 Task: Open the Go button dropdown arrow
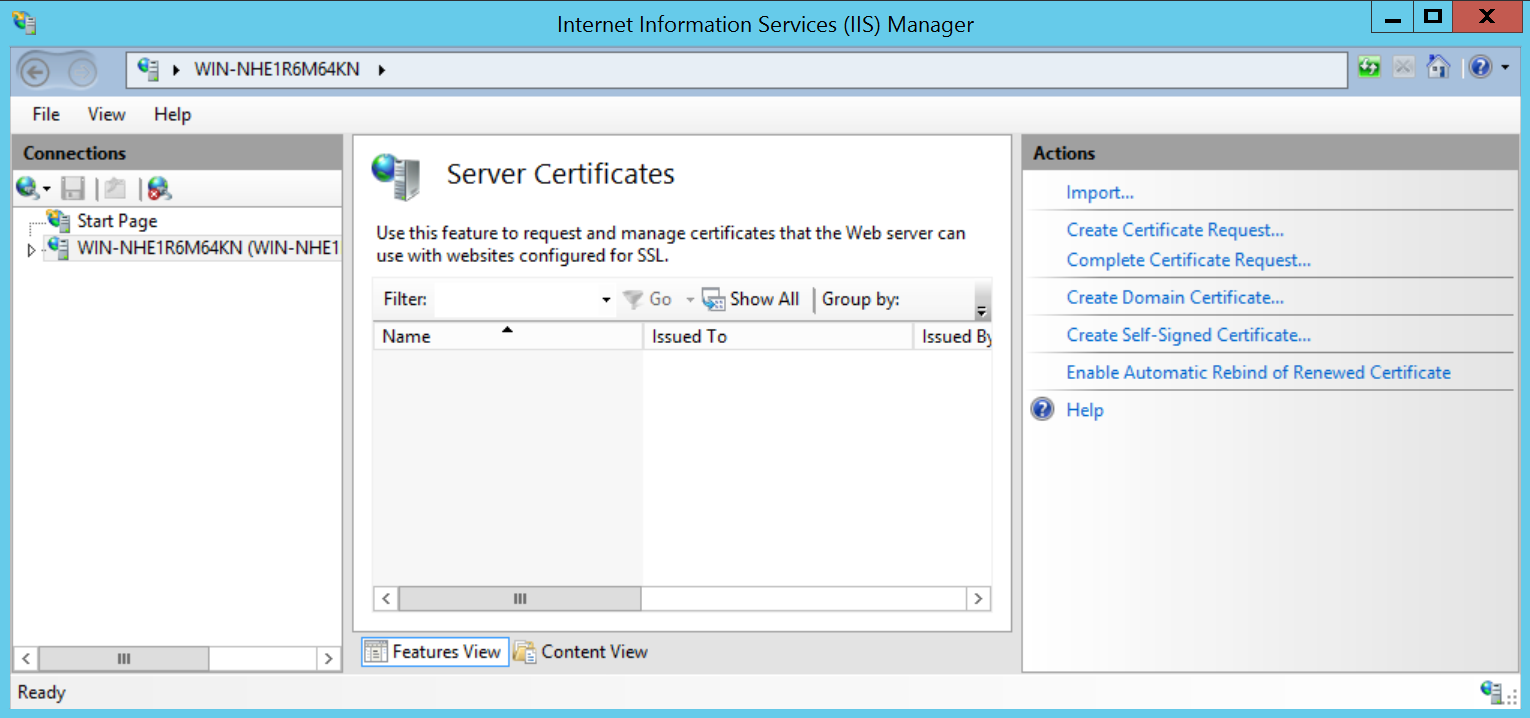click(689, 300)
